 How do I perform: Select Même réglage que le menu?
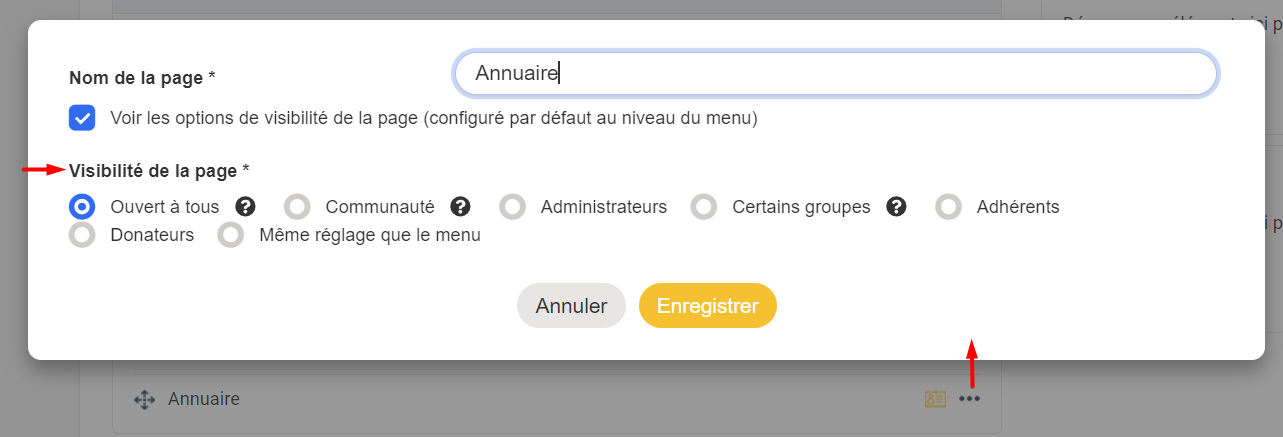pyautogui.click(x=231, y=236)
